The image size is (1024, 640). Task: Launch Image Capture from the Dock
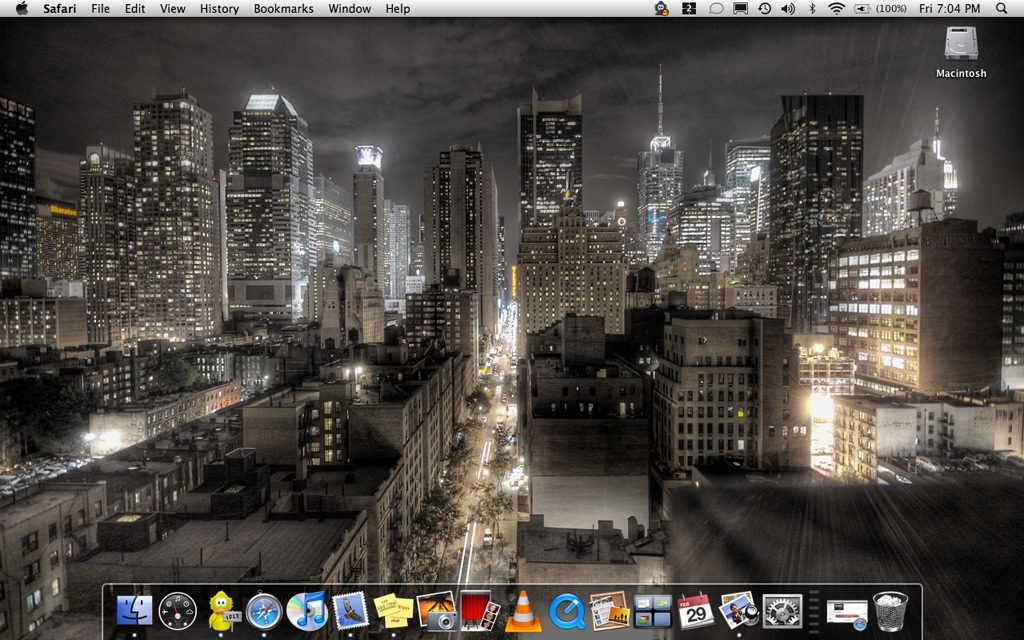point(437,611)
